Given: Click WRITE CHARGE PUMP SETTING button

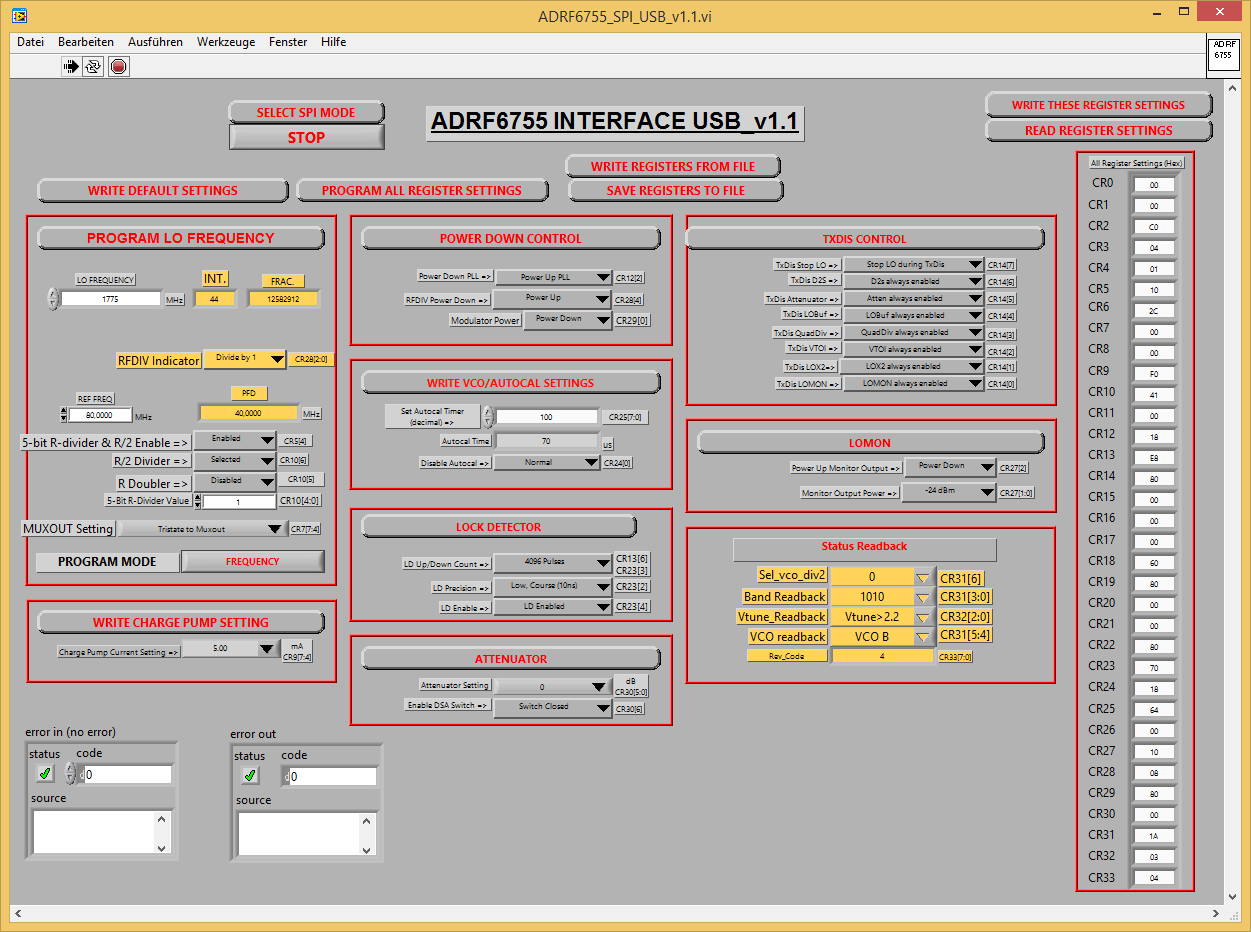Looking at the screenshot, I should click(181, 622).
